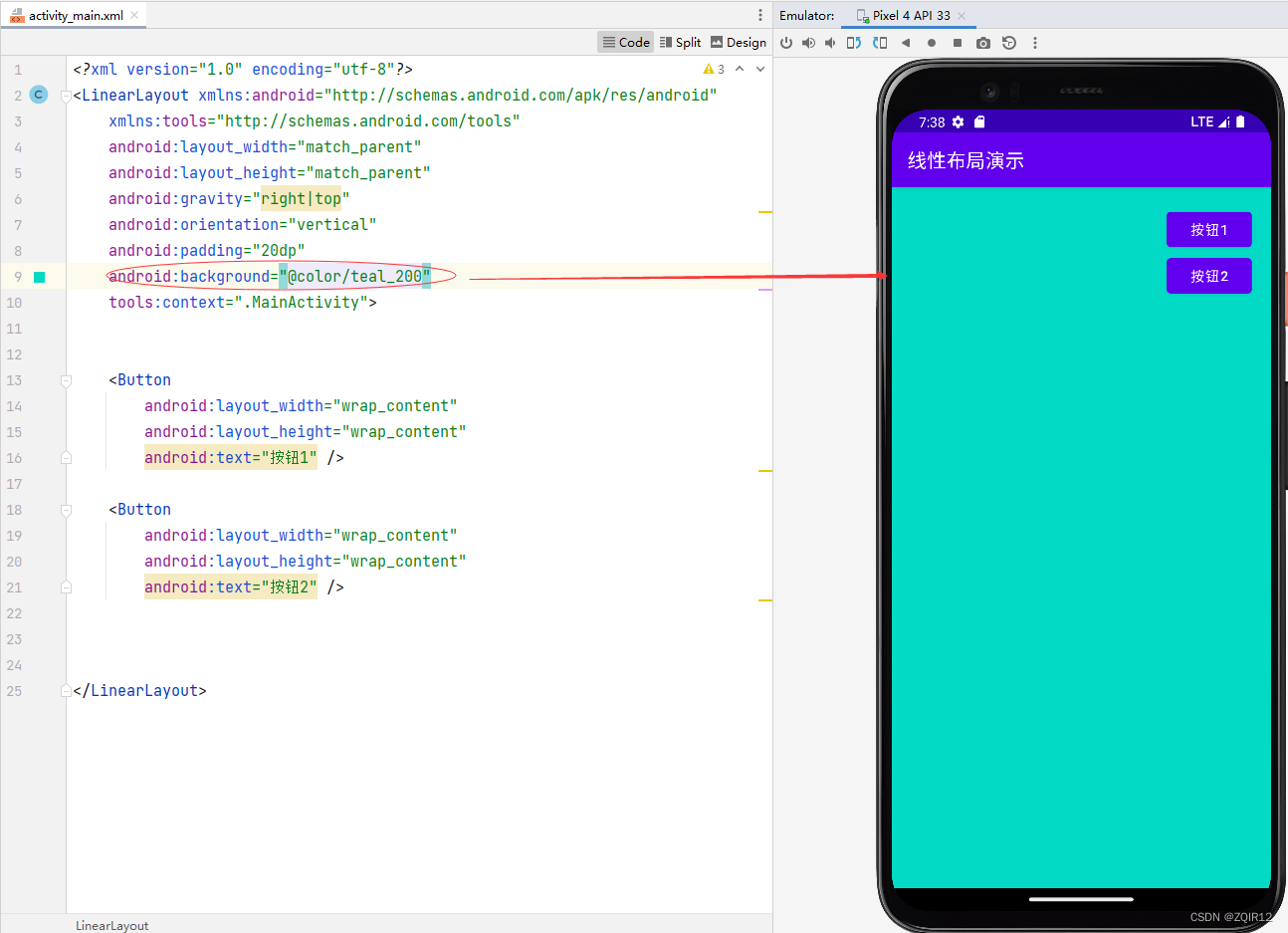Click LTE signal indicator in phone status bar

[1209, 121]
